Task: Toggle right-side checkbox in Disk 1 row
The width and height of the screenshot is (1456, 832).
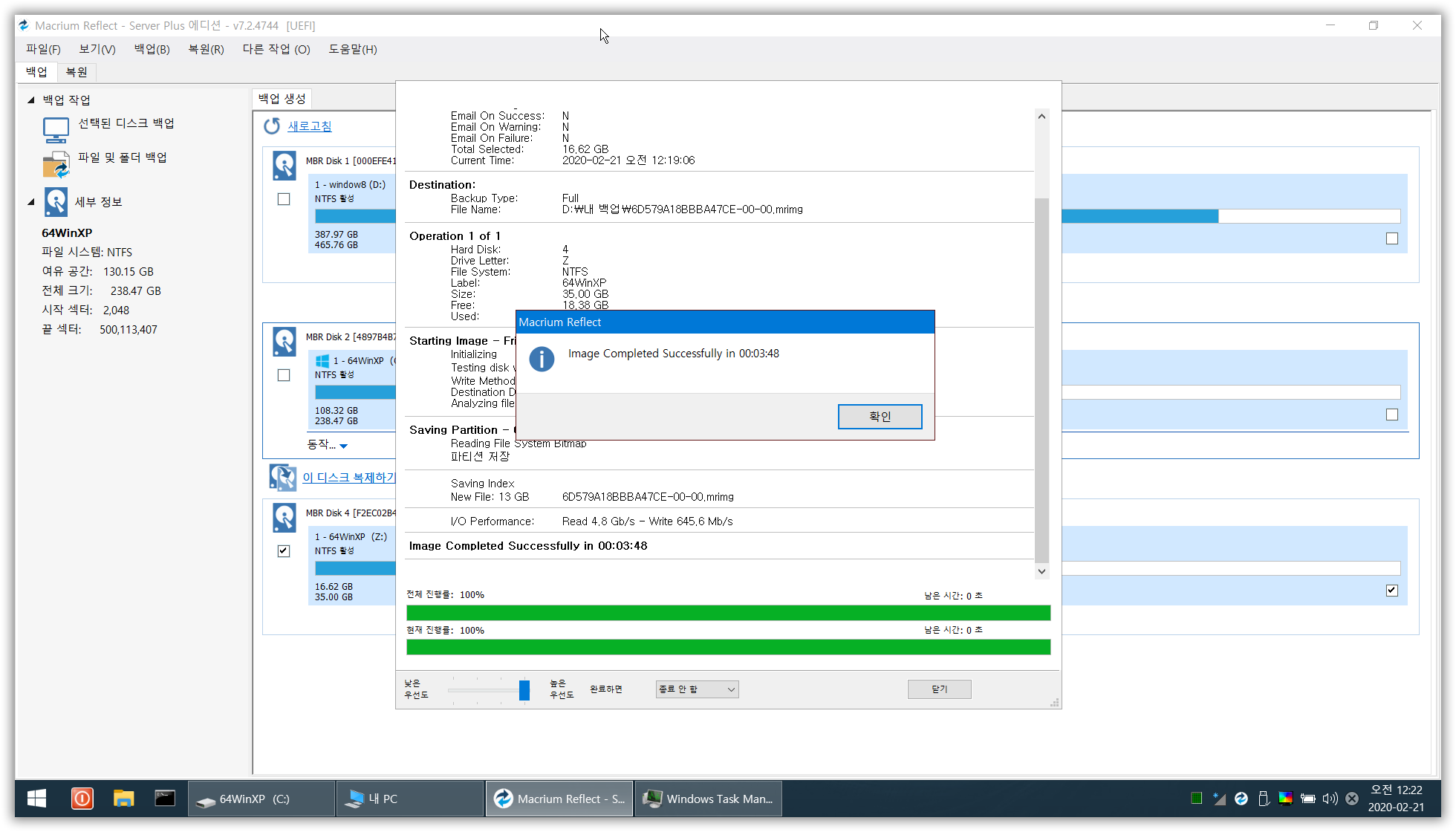Action: click(x=1392, y=238)
